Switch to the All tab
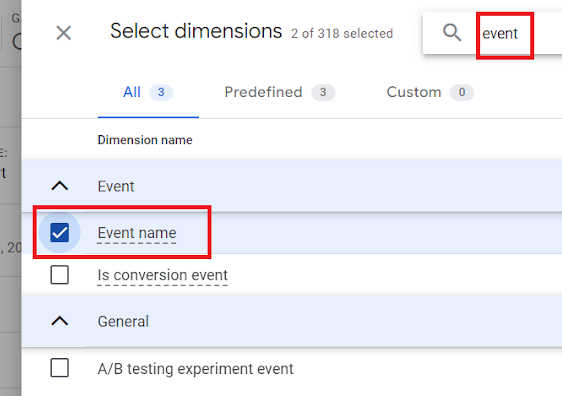Screen dimensions: 562x396 pyautogui.click(x=148, y=92)
